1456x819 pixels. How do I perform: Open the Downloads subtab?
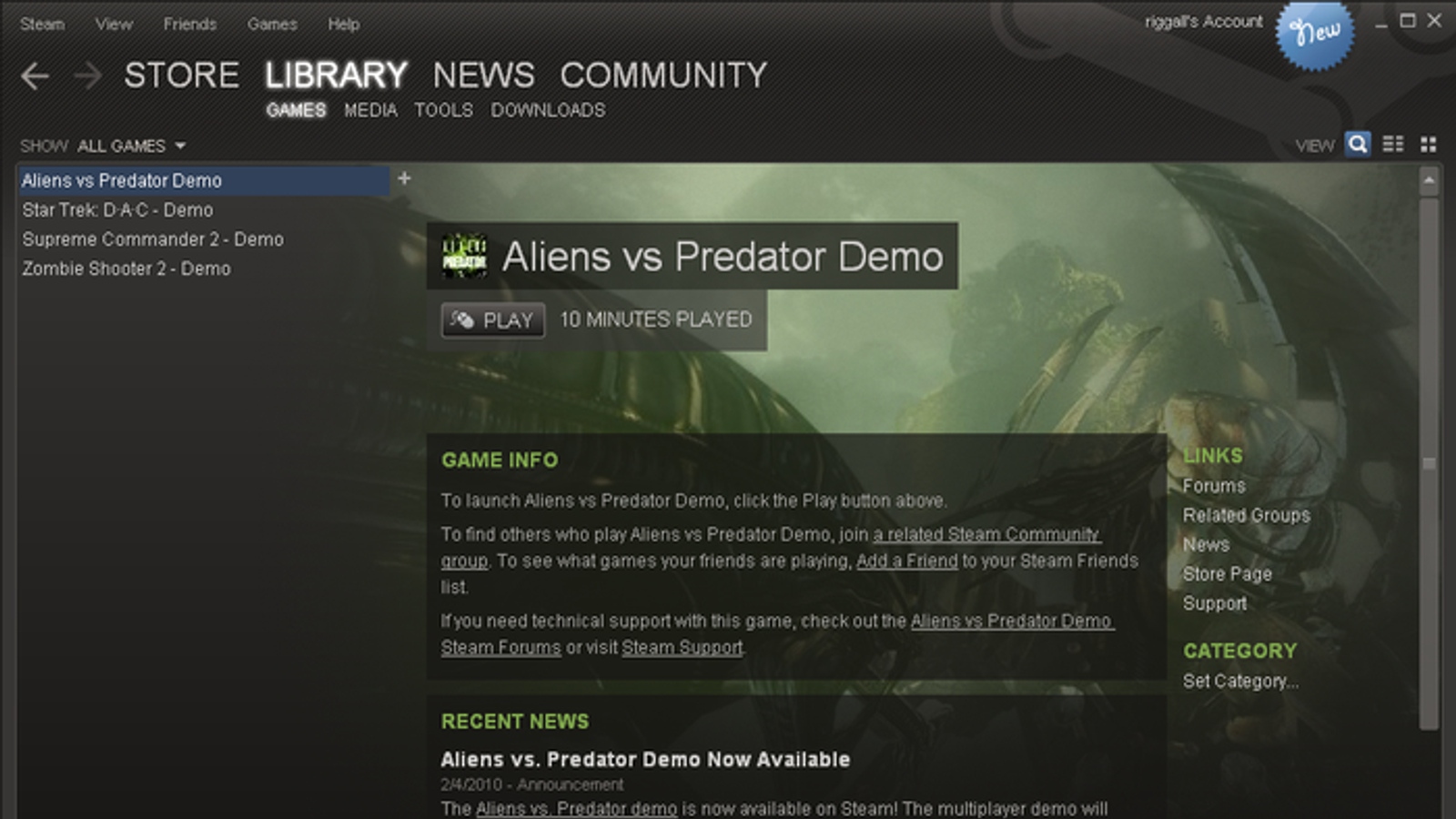(x=548, y=110)
